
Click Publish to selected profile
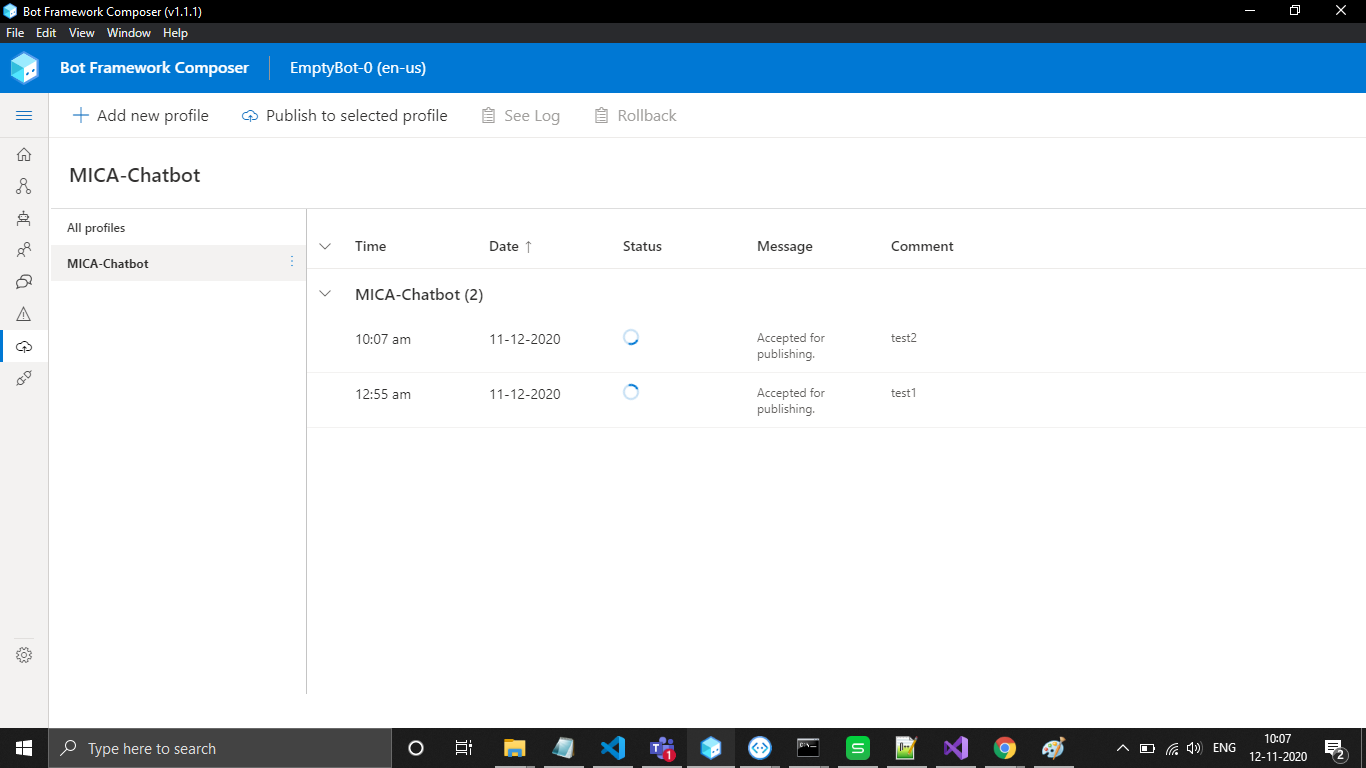point(344,115)
